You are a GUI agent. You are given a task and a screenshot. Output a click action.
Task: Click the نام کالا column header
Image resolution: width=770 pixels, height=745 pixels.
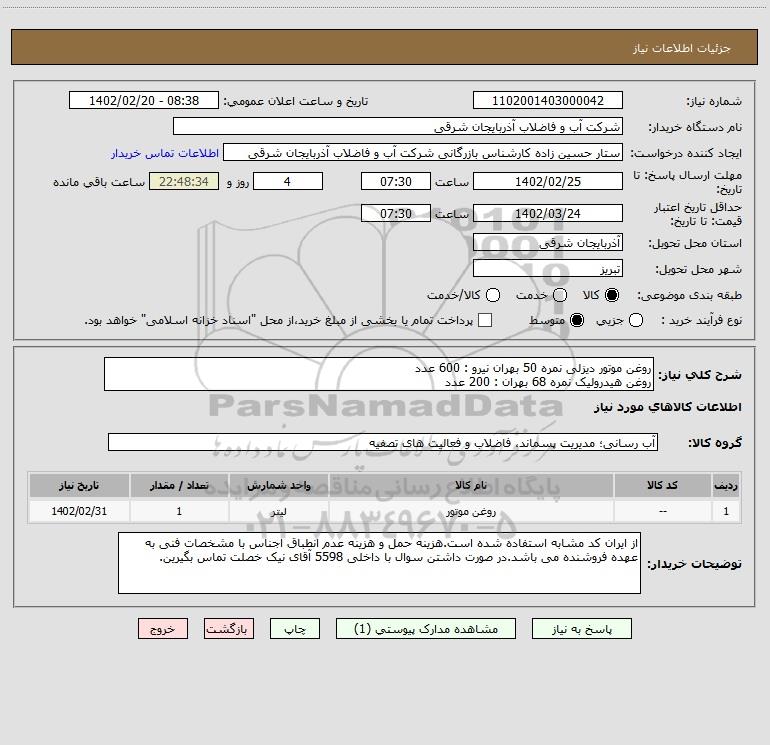[x=470, y=485]
